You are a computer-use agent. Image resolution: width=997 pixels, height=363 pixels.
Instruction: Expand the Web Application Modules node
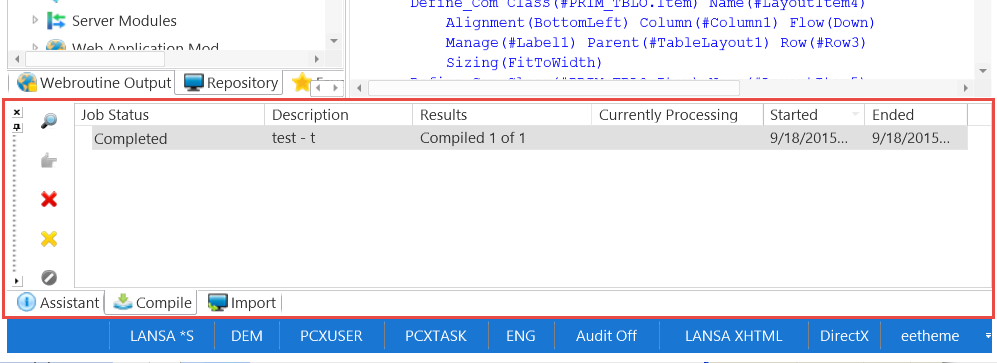(x=35, y=47)
